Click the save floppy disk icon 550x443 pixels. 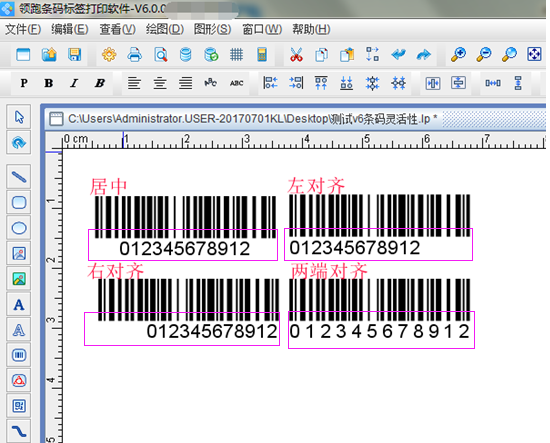[x=75, y=55]
